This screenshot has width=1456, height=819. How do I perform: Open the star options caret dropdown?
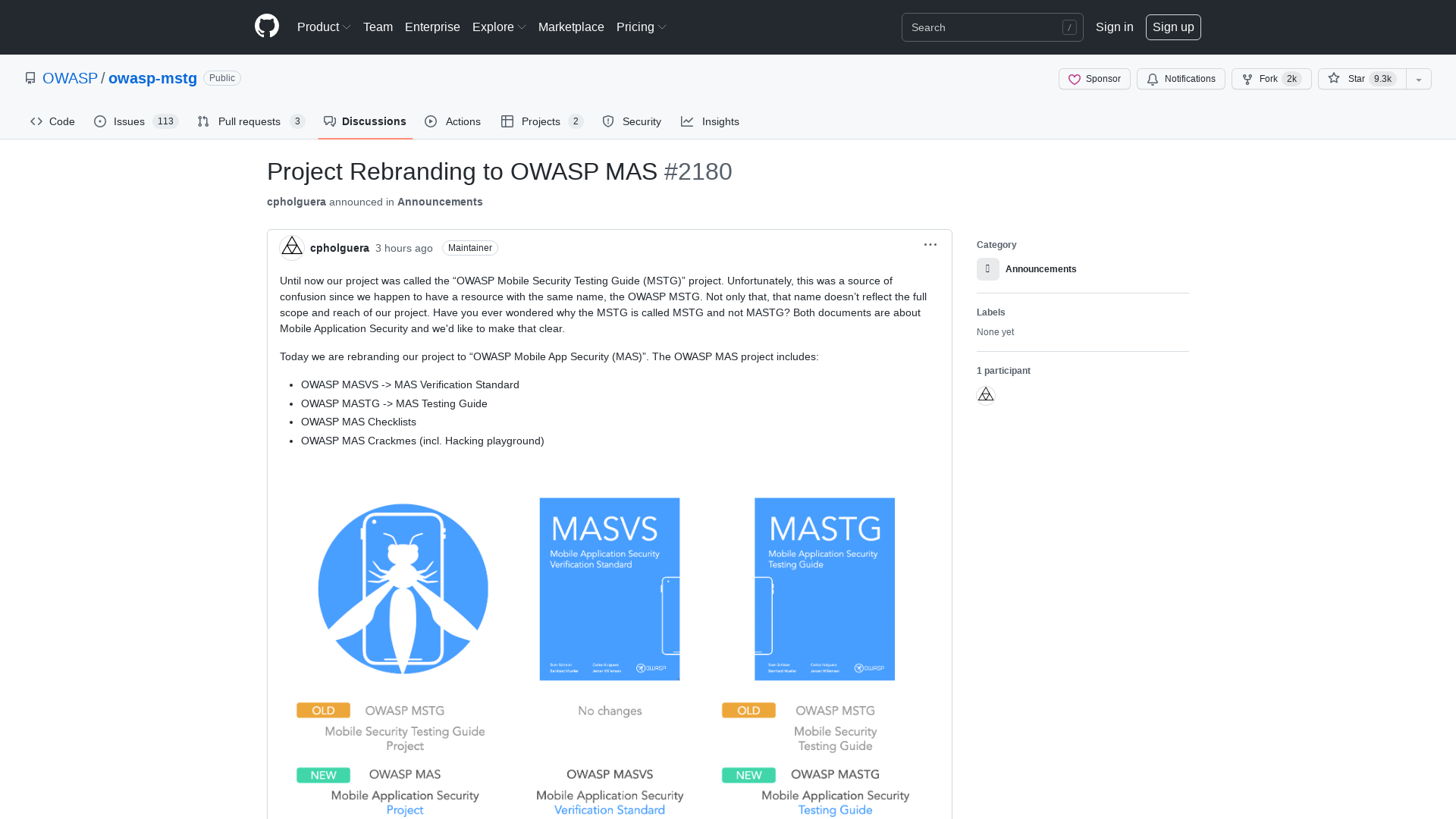1418,79
